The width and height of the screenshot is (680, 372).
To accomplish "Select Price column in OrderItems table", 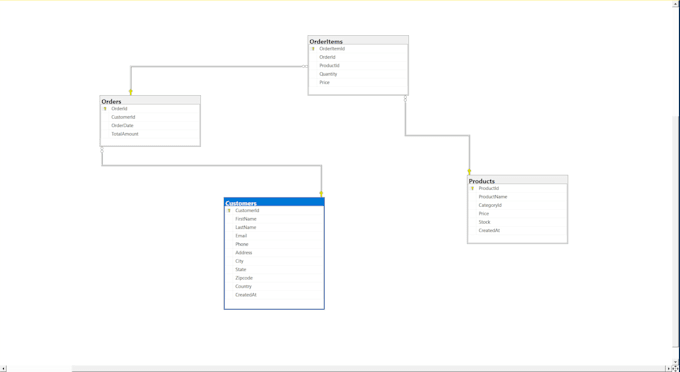I will [x=358, y=82].
